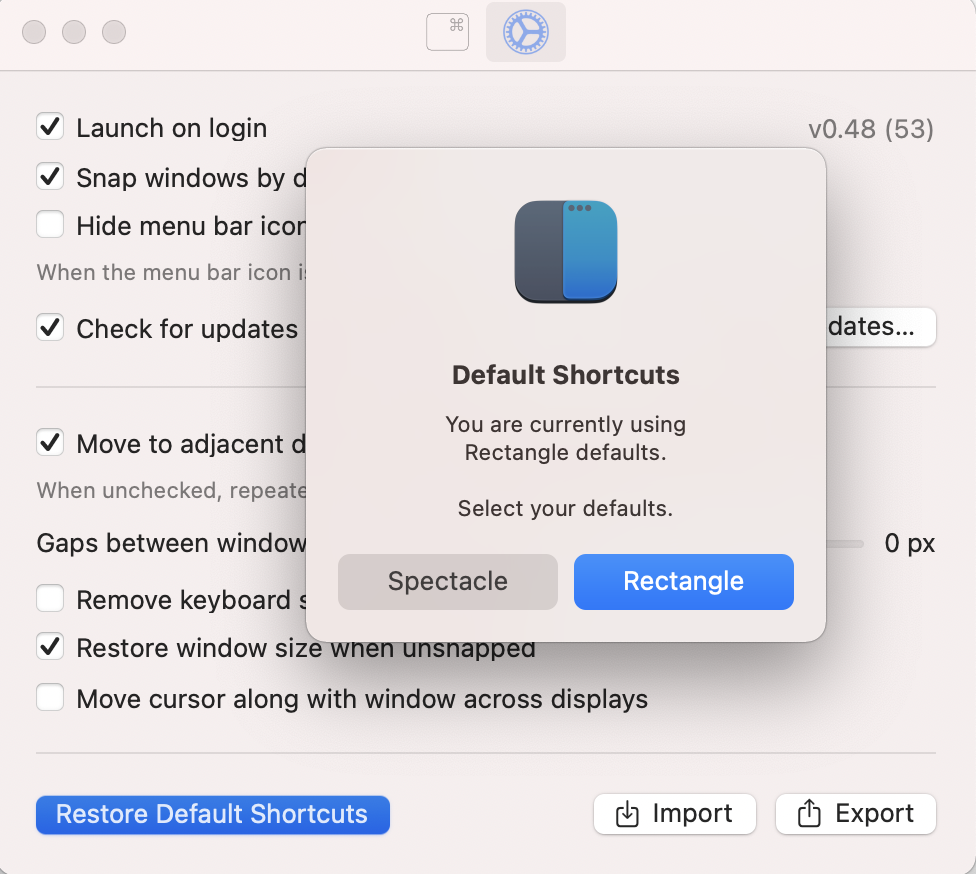Import settings with the Import button
The height and width of the screenshot is (874, 976).
675,814
